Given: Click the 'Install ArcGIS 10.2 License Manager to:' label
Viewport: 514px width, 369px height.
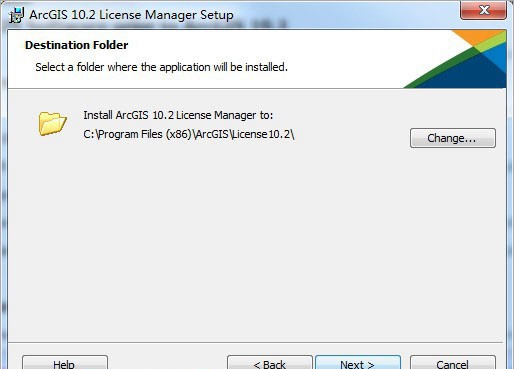Looking at the screenshot, I should 178,115.
